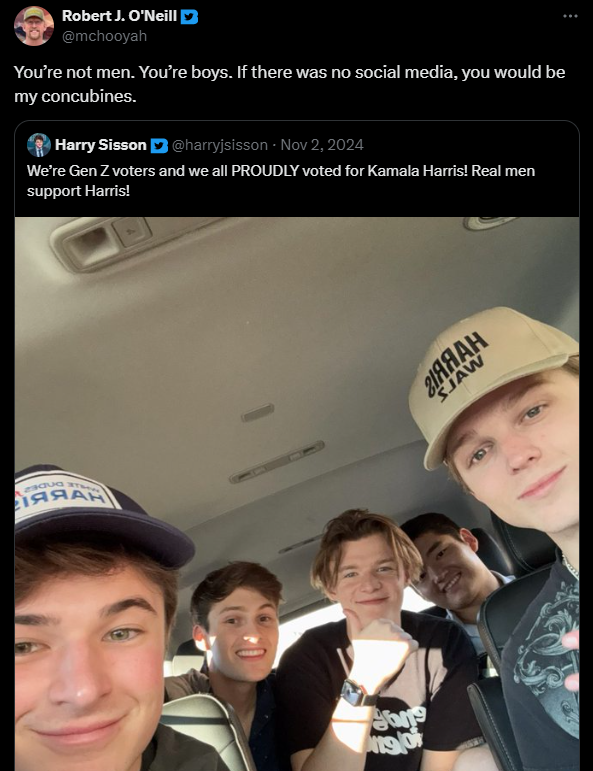Open Robert J. O'Neill's profile avatar
This screenshot has height=771, width=593.
[33, 26]
